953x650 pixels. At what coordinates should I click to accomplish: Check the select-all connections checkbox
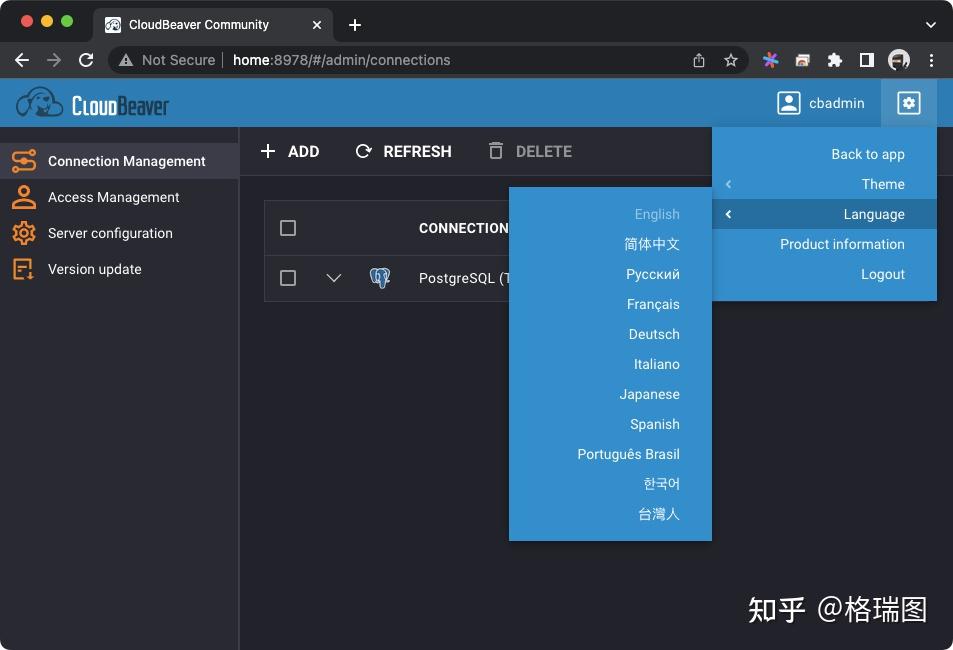288,227
